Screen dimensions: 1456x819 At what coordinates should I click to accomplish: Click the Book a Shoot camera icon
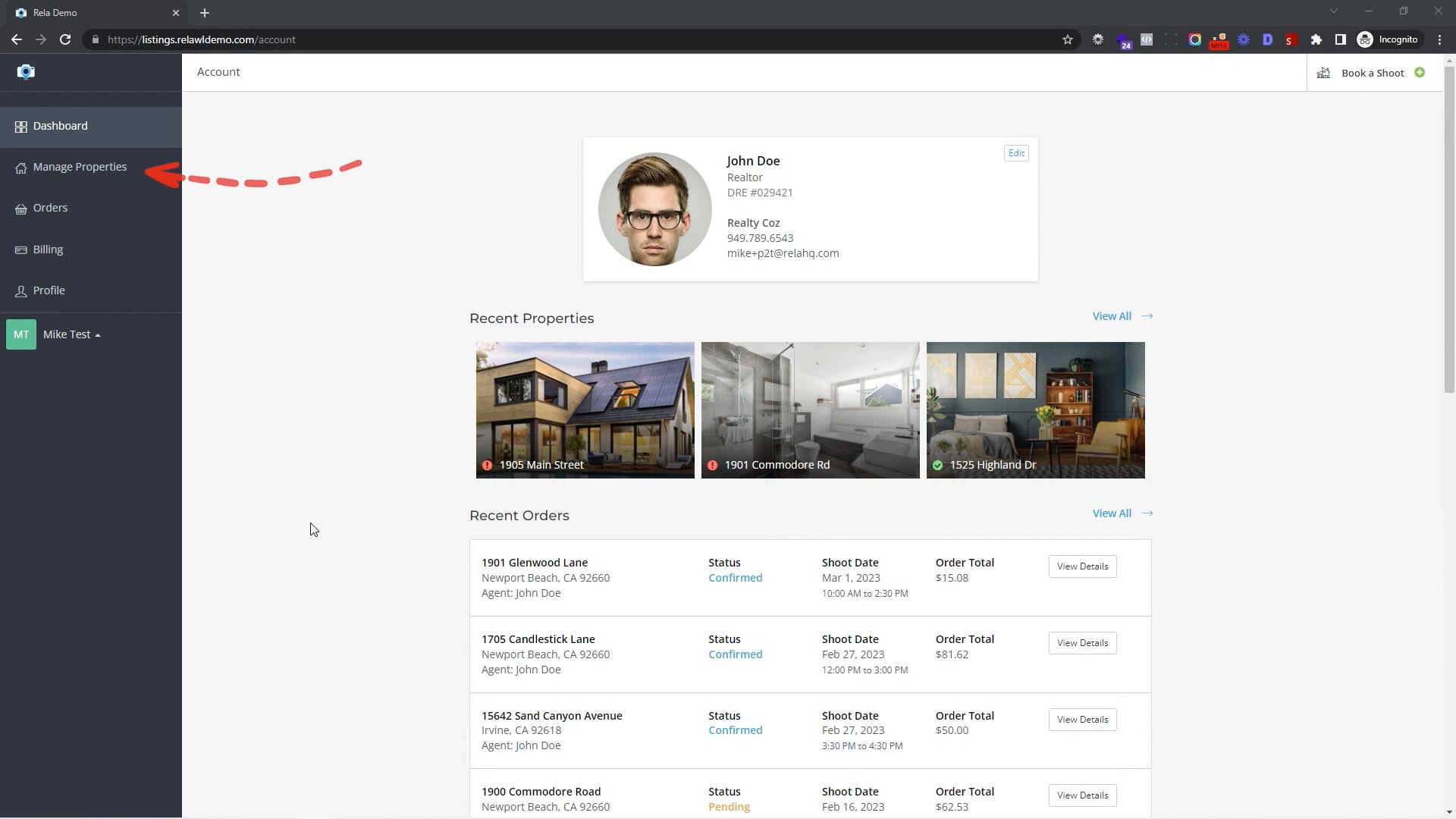[1323, 73]
